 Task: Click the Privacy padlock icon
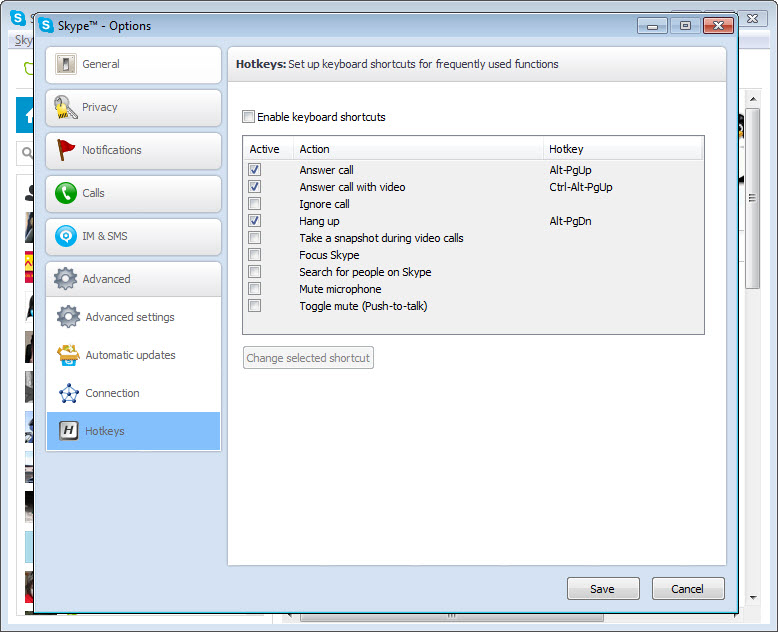[65, 107]
